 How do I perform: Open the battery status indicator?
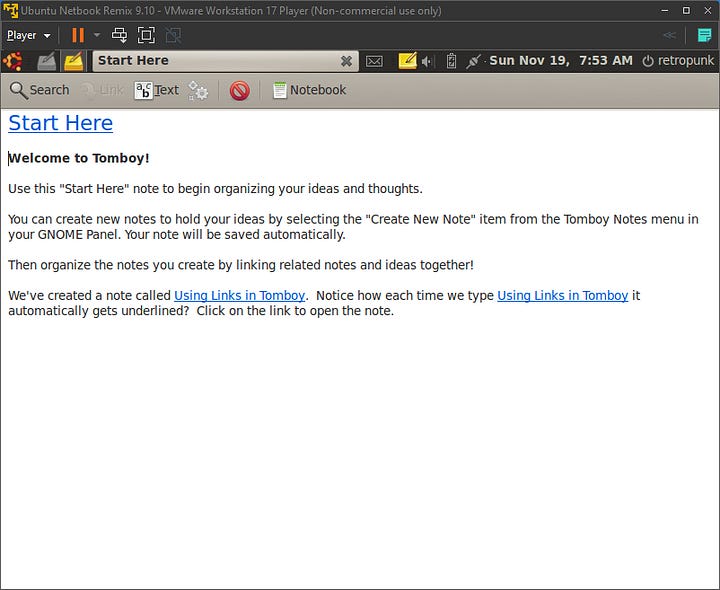pos(451,61)
